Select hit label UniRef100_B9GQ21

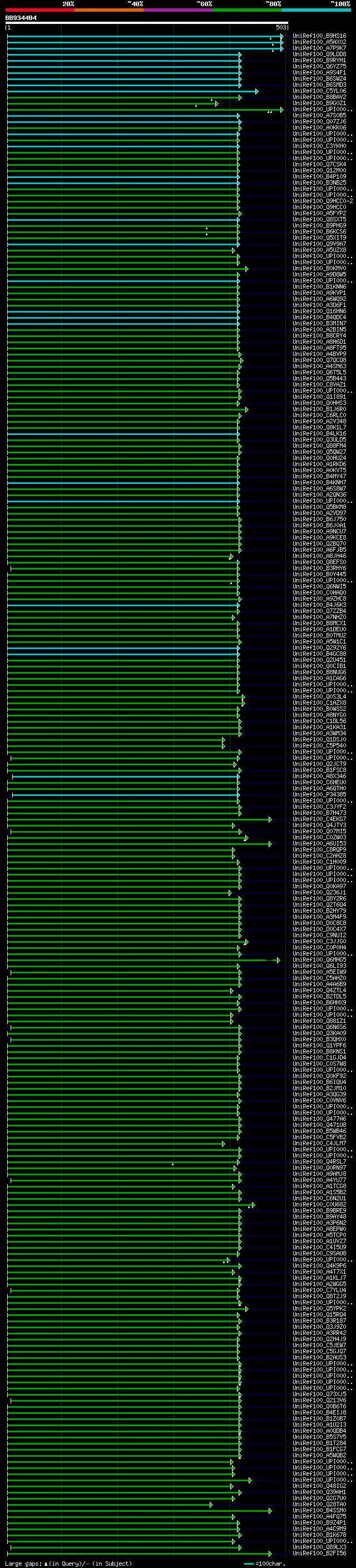point(319,103)
